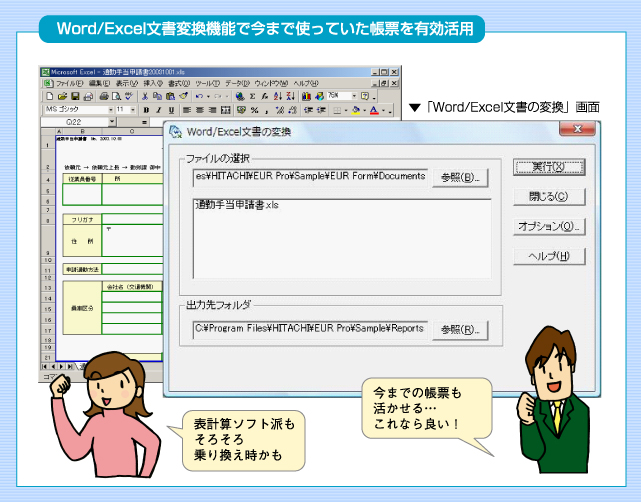This screenshot has height=502, width=641.
Task: Click 参照(R)... beside the output folder
Action: [460, 330]
